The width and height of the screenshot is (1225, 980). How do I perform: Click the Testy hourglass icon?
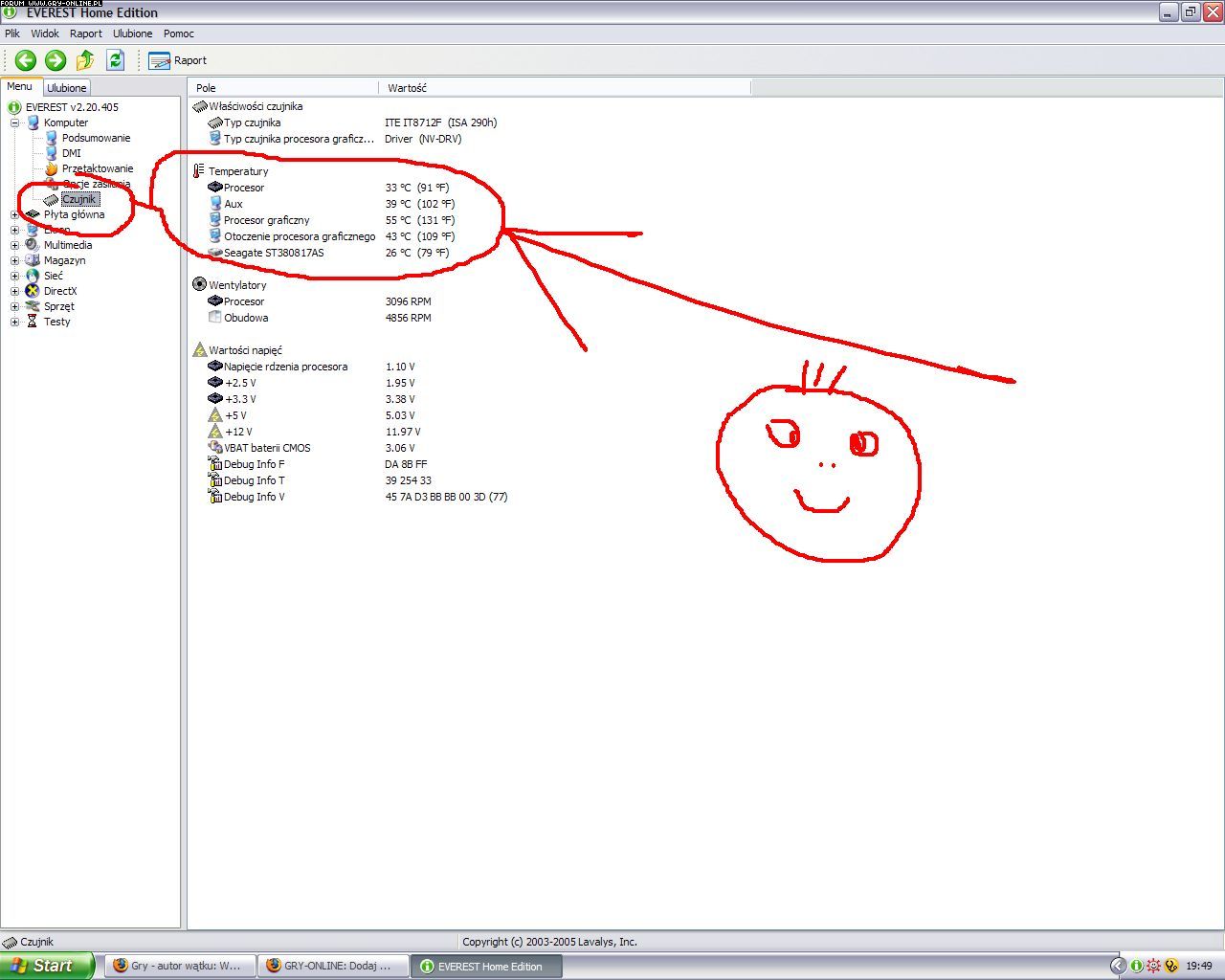coord(33,322)
